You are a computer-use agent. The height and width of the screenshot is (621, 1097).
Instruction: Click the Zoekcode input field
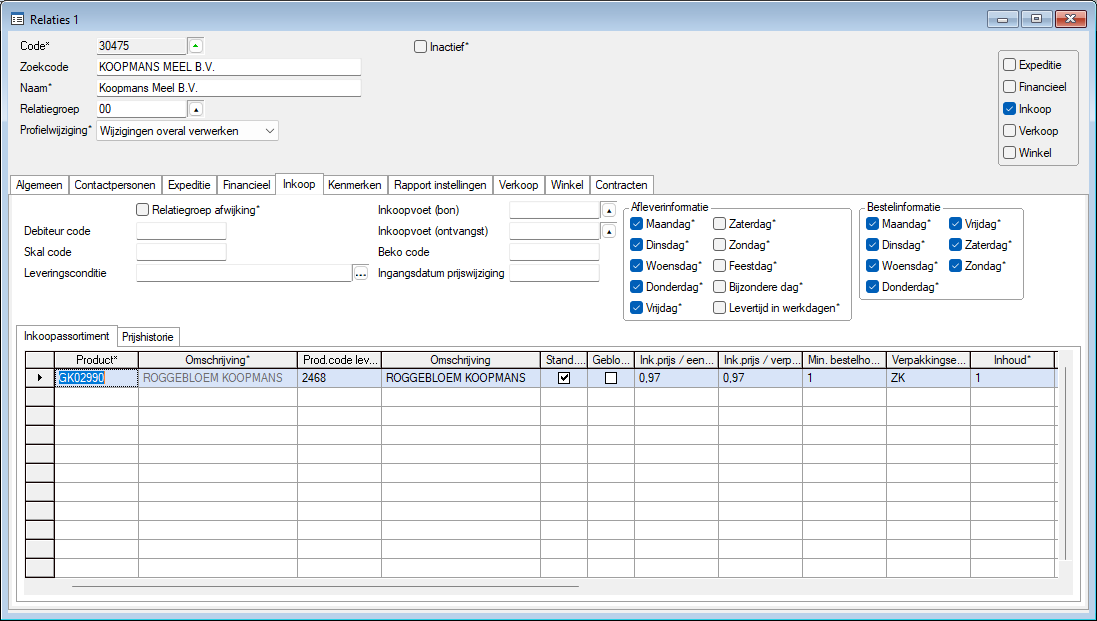(229, 67)
